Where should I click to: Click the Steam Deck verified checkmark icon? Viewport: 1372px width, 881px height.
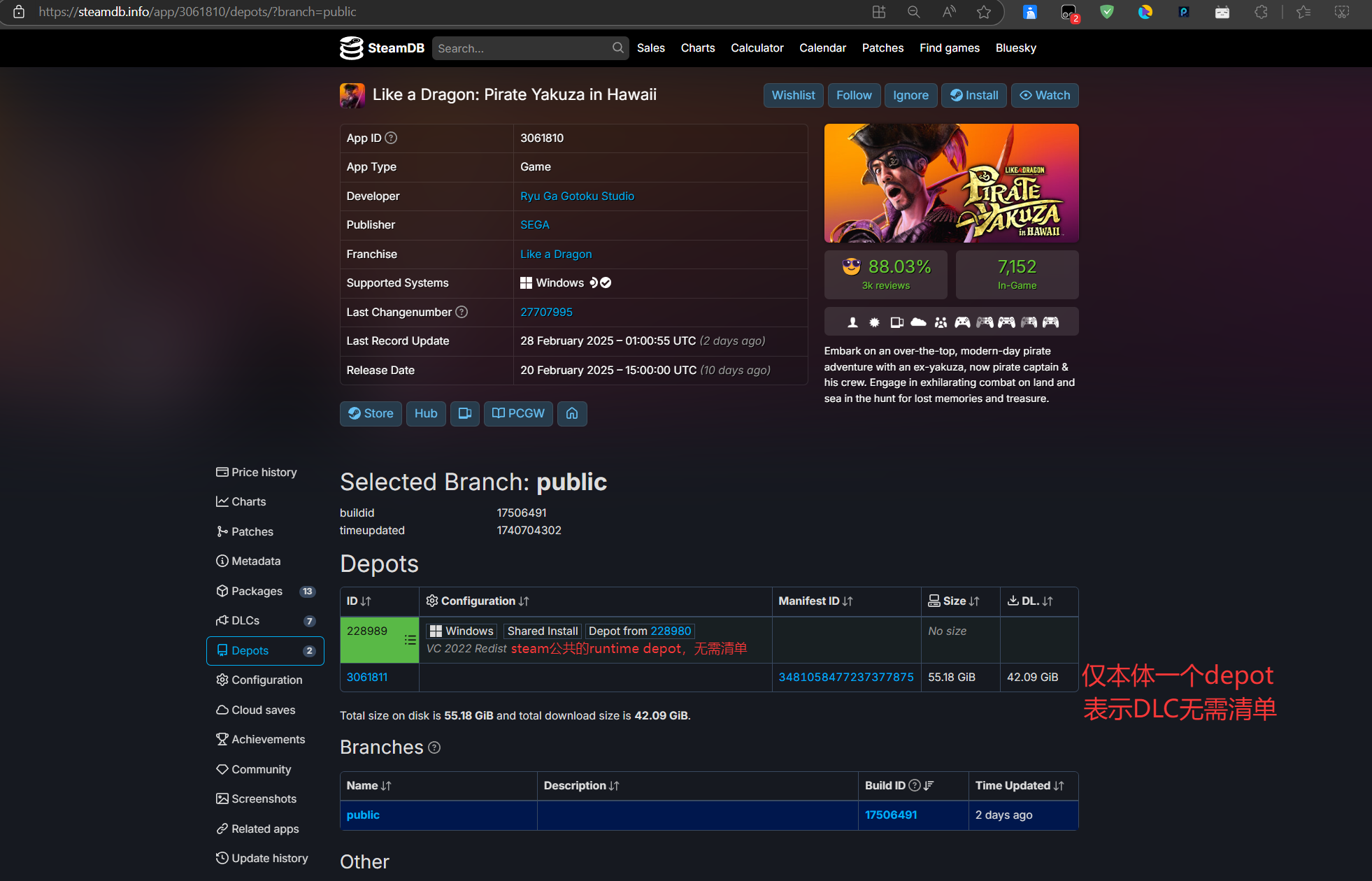606,282
